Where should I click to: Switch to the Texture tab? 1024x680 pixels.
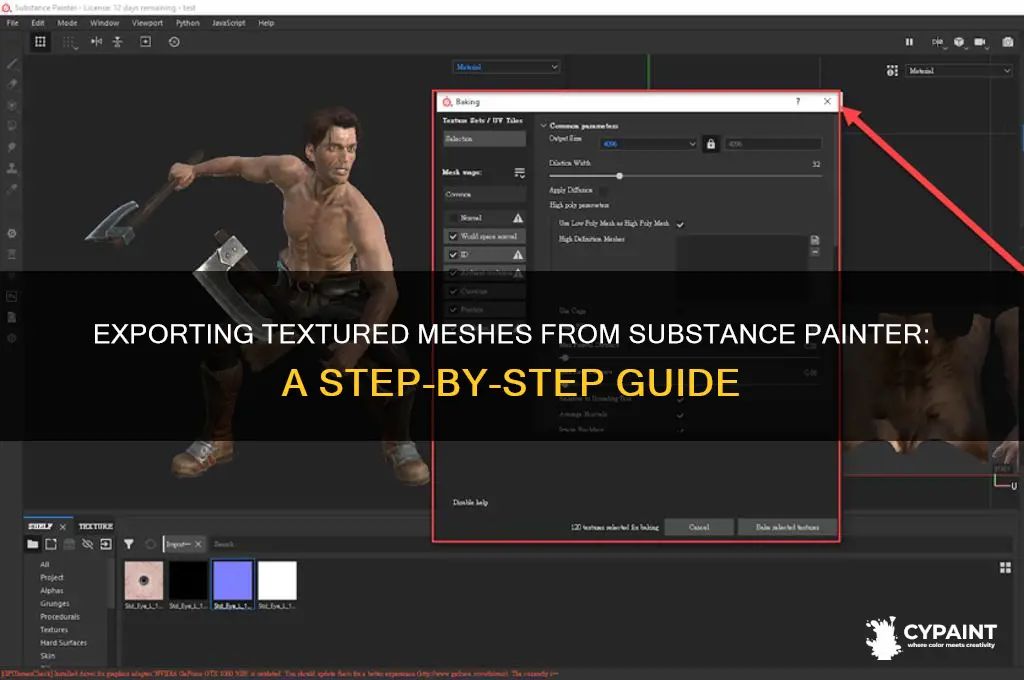96,526
